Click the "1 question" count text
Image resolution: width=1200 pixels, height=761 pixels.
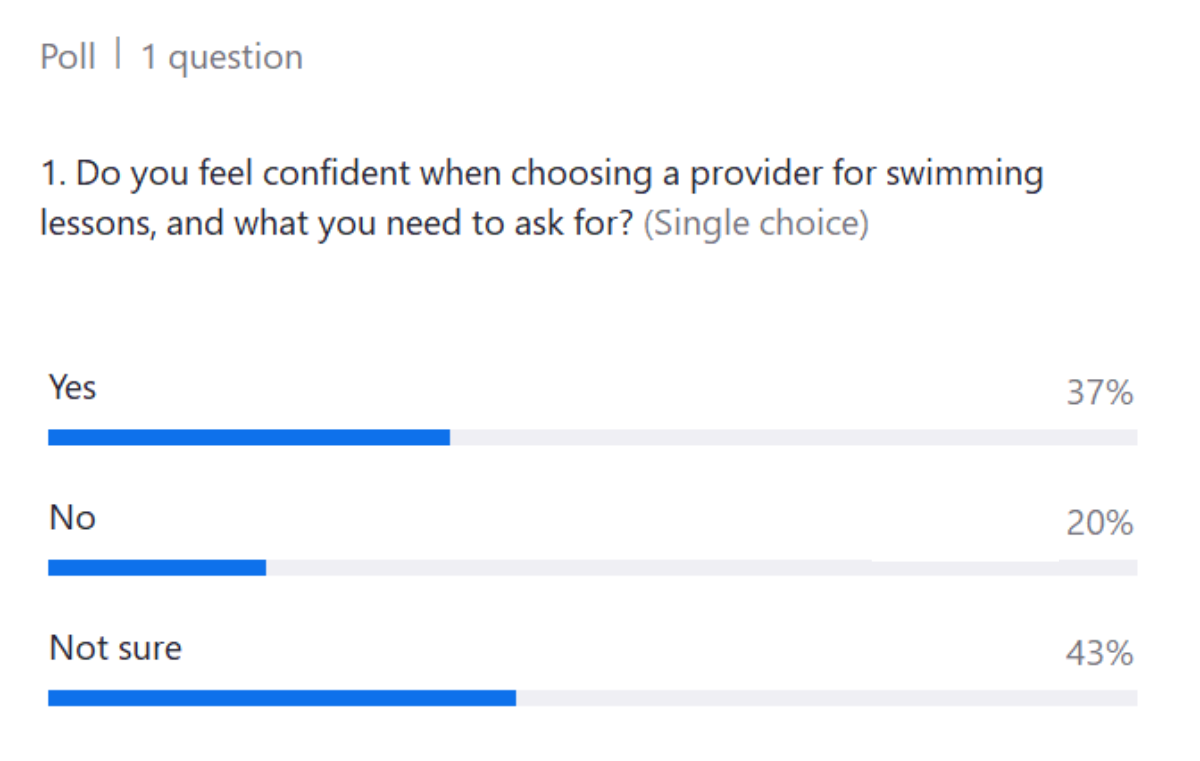click(x=221, y=58)
